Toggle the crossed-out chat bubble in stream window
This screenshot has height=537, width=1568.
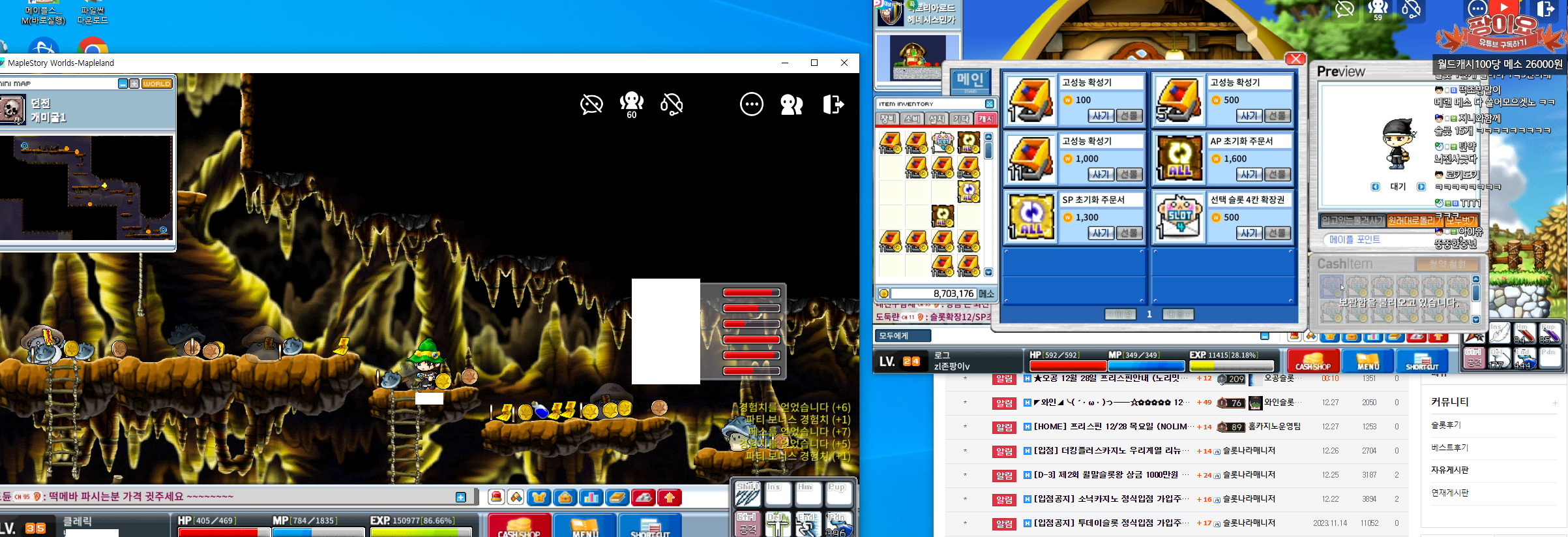tap(1344, 9)
